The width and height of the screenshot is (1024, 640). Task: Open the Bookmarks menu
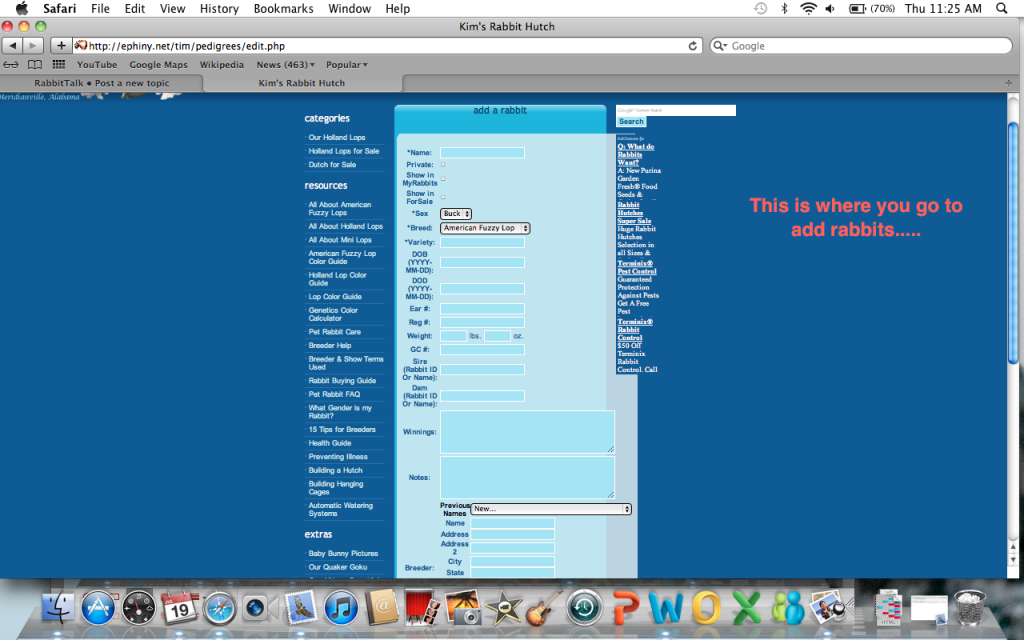(283, 8)
